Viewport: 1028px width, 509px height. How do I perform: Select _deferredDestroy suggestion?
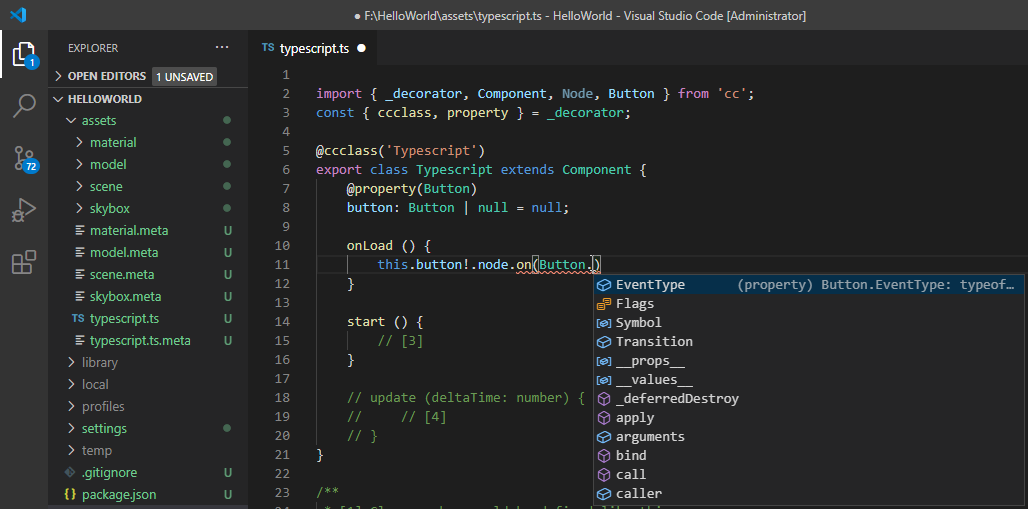[x=810, y=399]
